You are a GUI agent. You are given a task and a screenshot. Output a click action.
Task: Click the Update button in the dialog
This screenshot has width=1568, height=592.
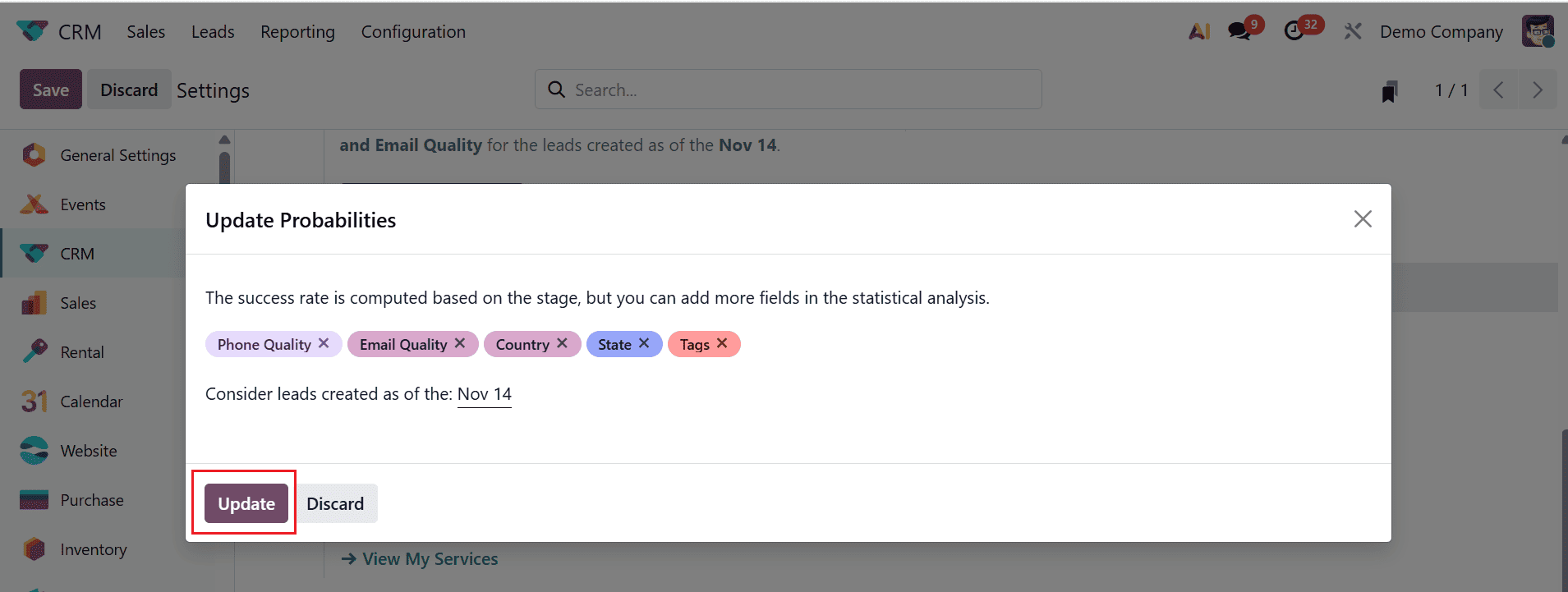coord(243,503)
